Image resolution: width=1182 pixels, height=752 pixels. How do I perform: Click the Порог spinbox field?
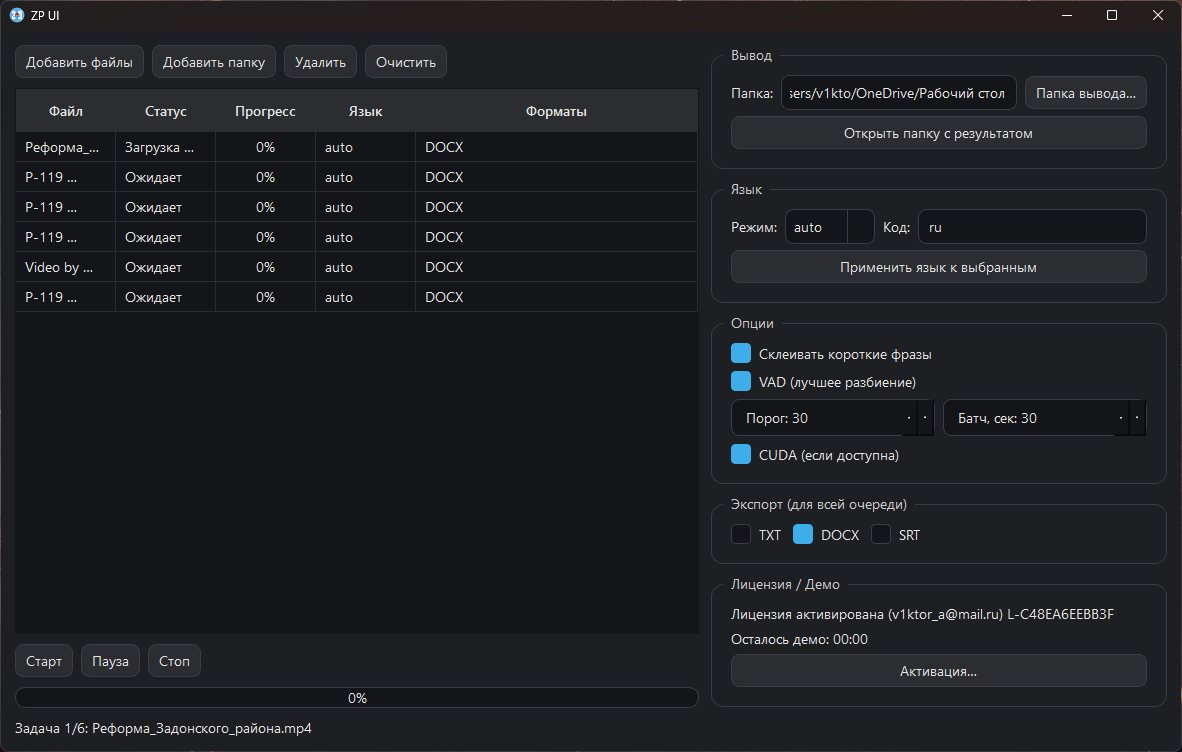[x=817, y=418]
